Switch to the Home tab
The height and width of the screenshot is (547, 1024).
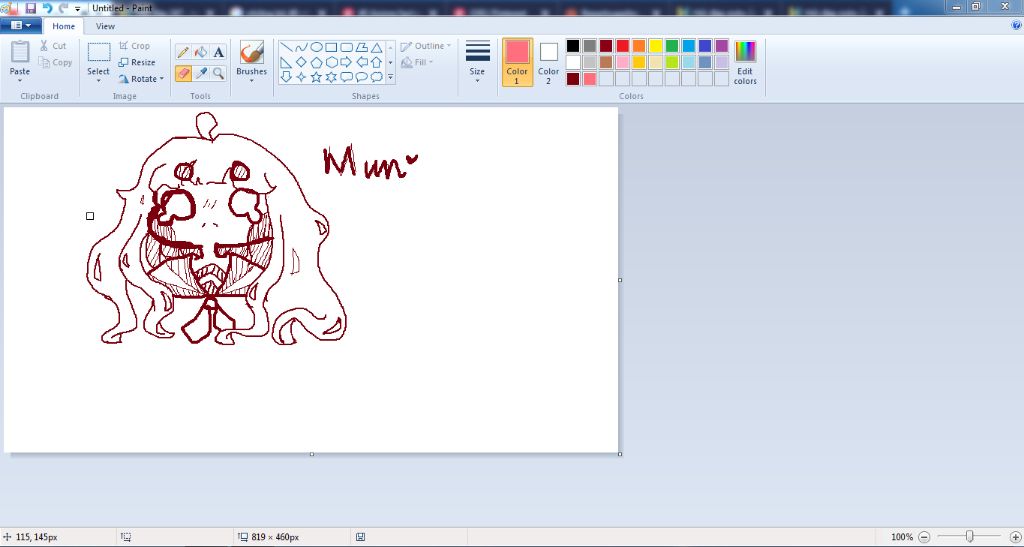pyautogui.click(x=63, y=26)
